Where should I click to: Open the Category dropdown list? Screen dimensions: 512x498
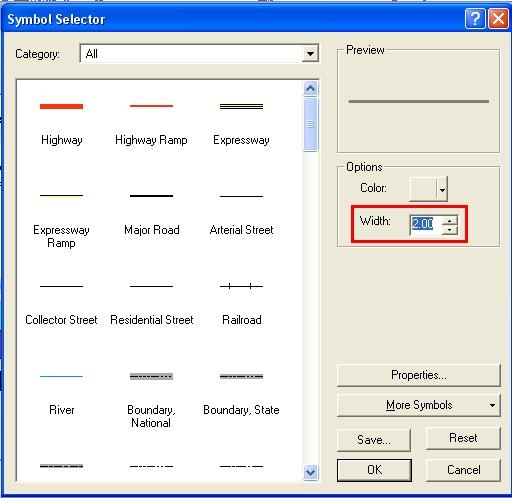(x=310, y=54)
